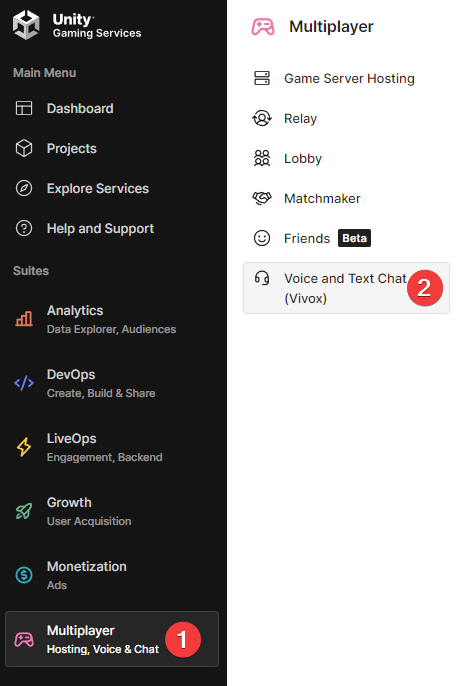Click the 'Ads' subtitle under Monetization
The image size is (461, 686).
[57, 585]
